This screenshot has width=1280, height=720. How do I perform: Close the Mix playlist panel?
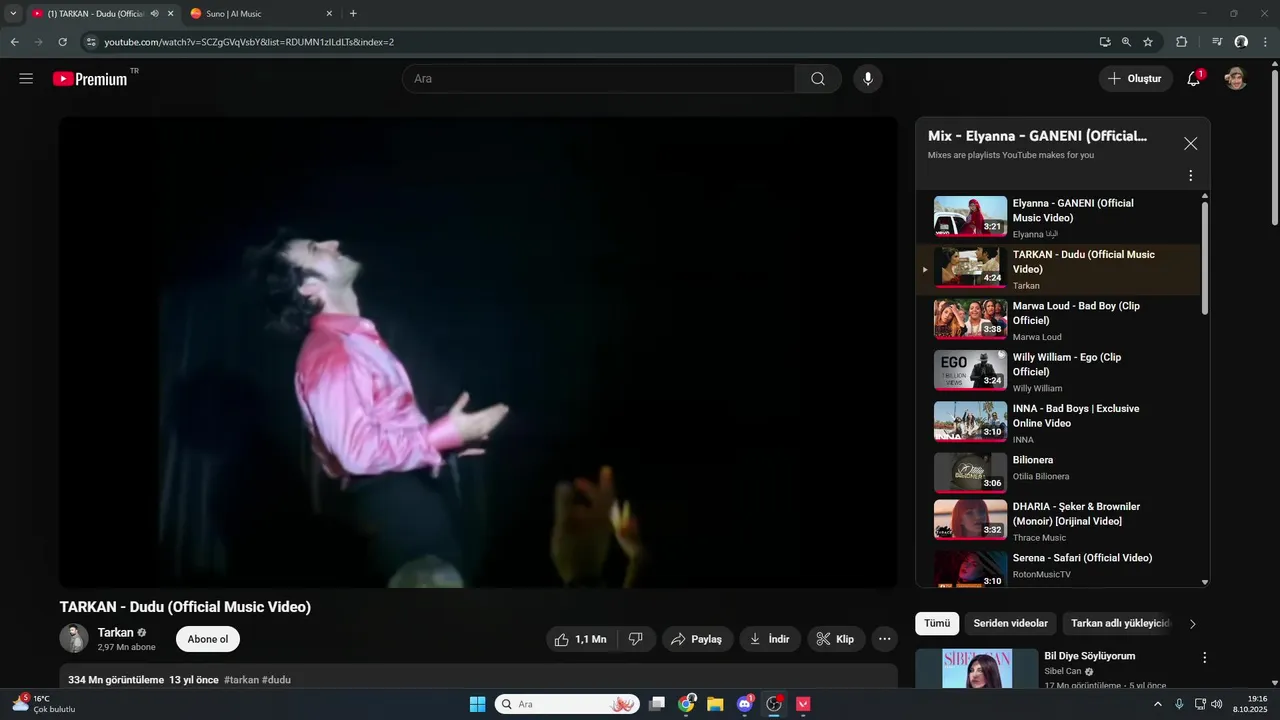pos(1190,143)
